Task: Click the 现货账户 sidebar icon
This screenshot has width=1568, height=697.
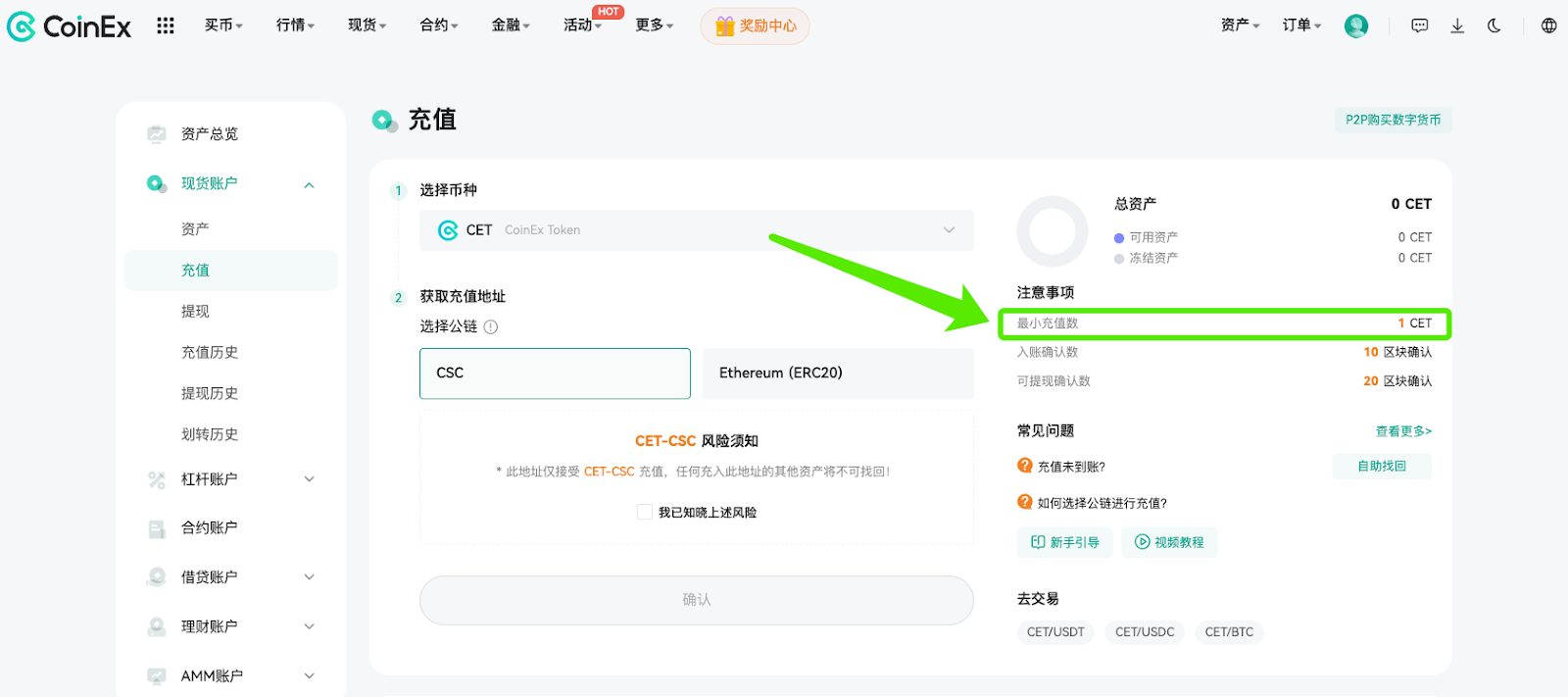Action: click(156, 183)
